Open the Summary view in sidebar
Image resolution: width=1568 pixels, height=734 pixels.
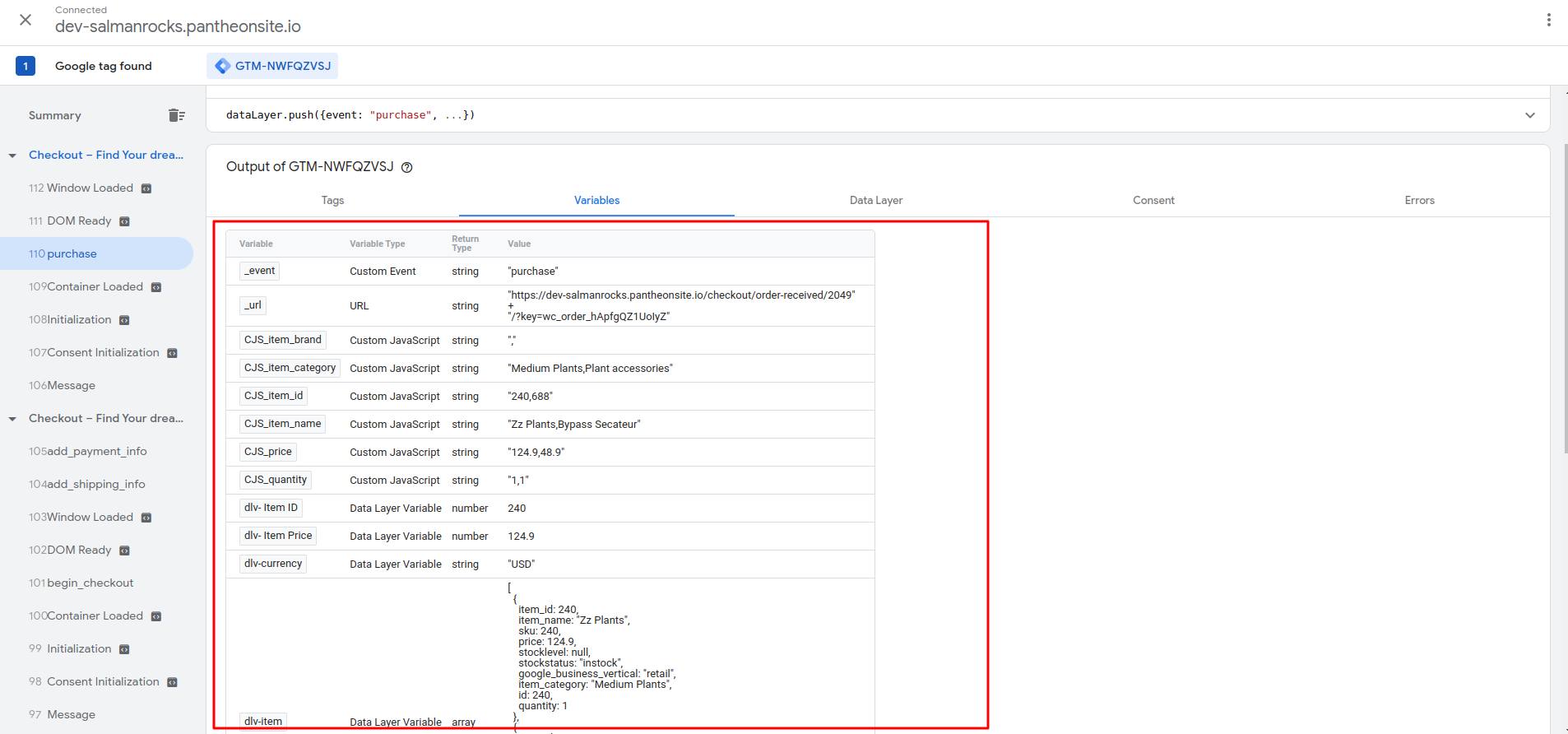point(55,115)
